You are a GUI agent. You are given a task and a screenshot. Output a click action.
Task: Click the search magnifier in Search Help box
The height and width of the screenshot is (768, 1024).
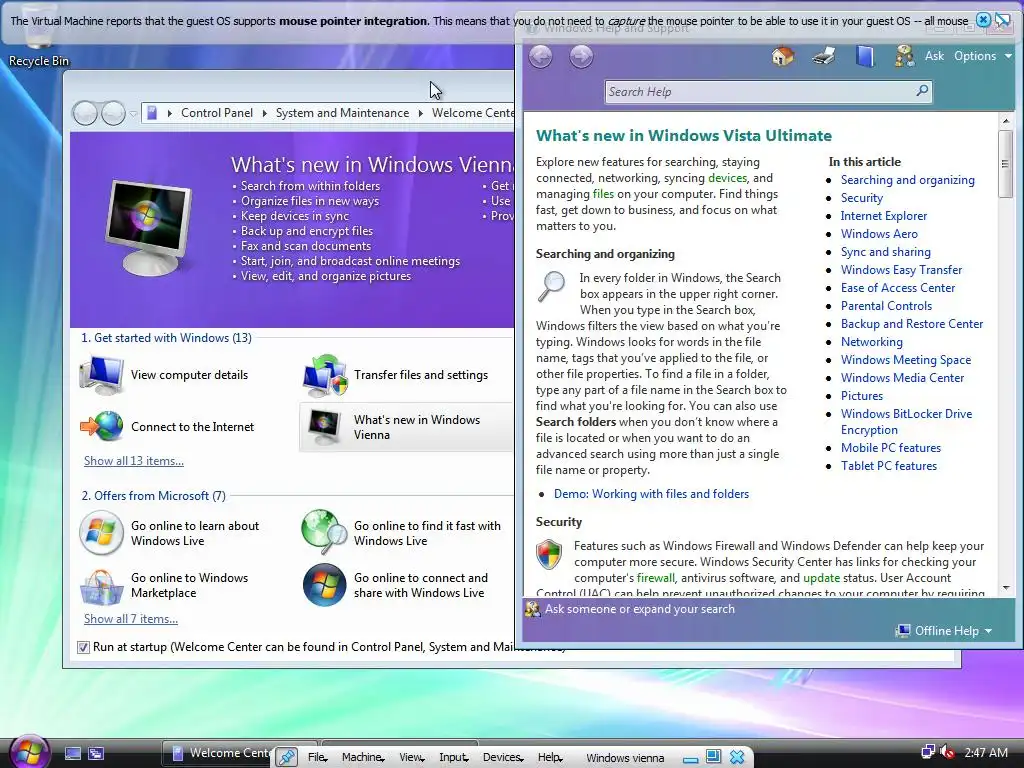[x=922, y=91]
